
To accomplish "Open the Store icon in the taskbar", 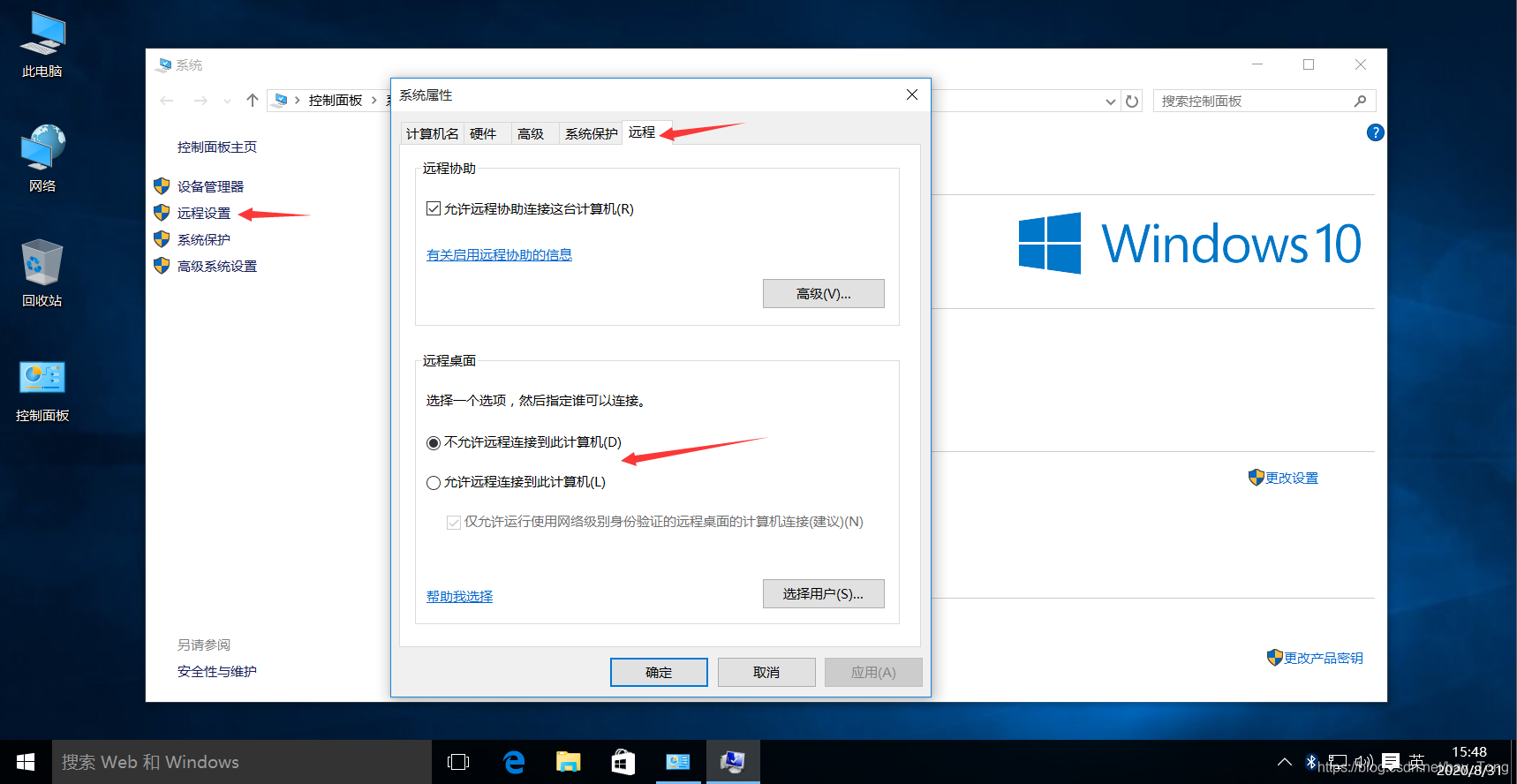I will click(x=623, y=762).
